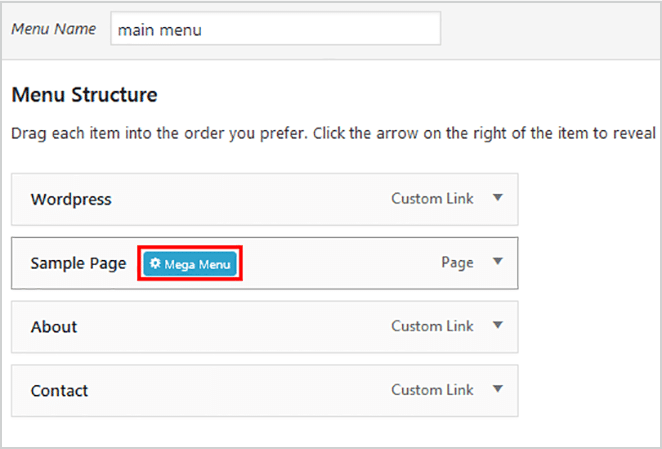Click the Page type label on Sample Page

457,263
